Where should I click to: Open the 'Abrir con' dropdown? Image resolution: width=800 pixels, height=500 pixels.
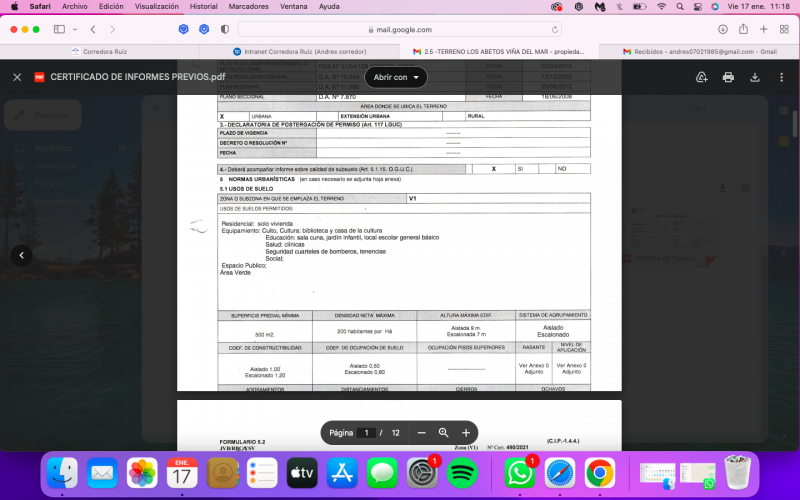(396, 77)
